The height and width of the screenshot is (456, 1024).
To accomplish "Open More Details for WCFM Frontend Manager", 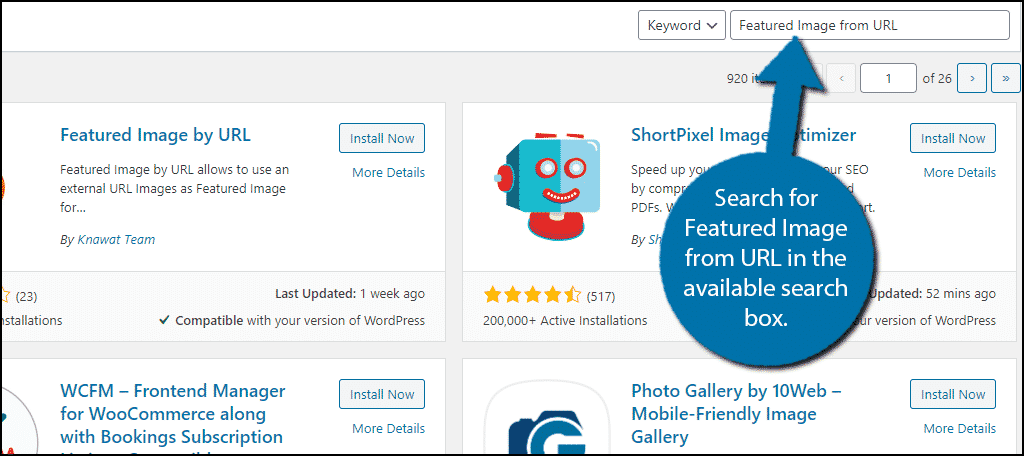I will (x=389, y=429).
